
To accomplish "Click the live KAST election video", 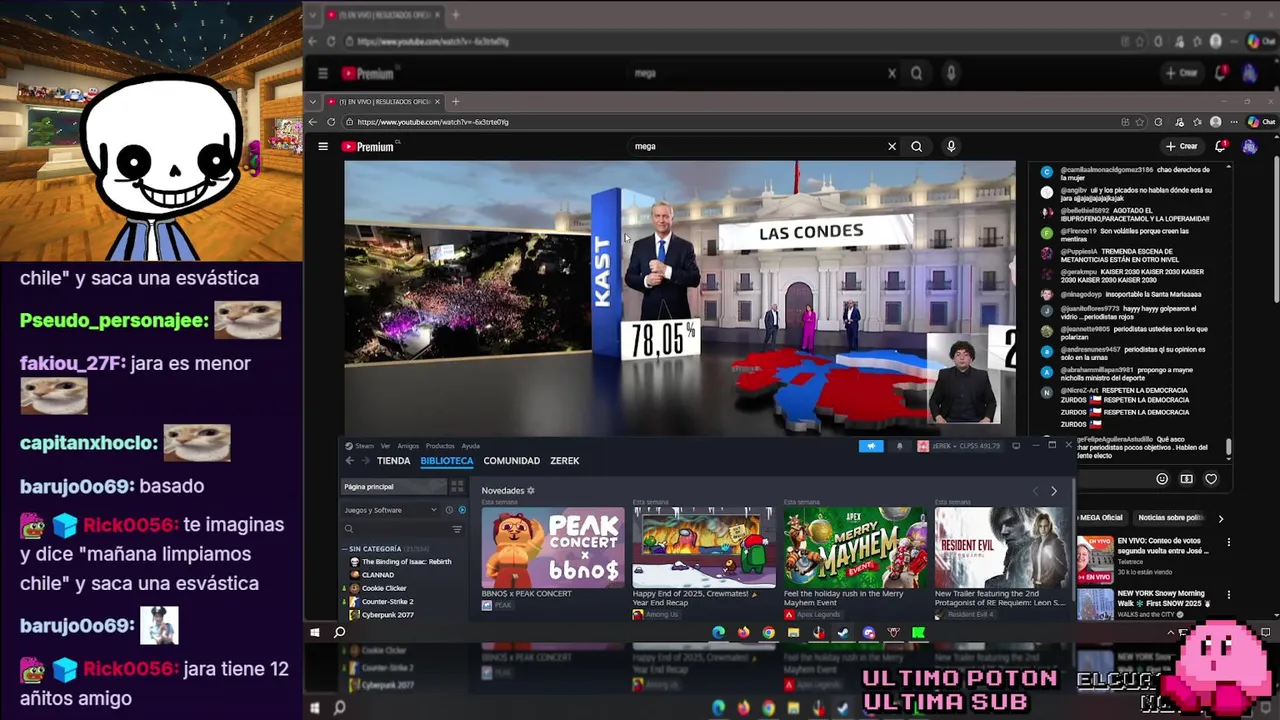I will coord(680,298).
